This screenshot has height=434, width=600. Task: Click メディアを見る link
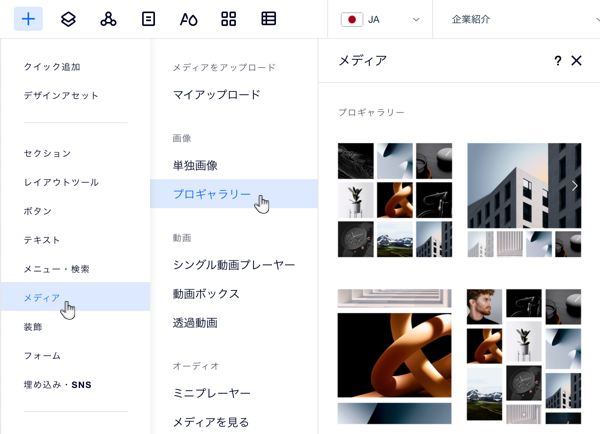click(210, 422)
